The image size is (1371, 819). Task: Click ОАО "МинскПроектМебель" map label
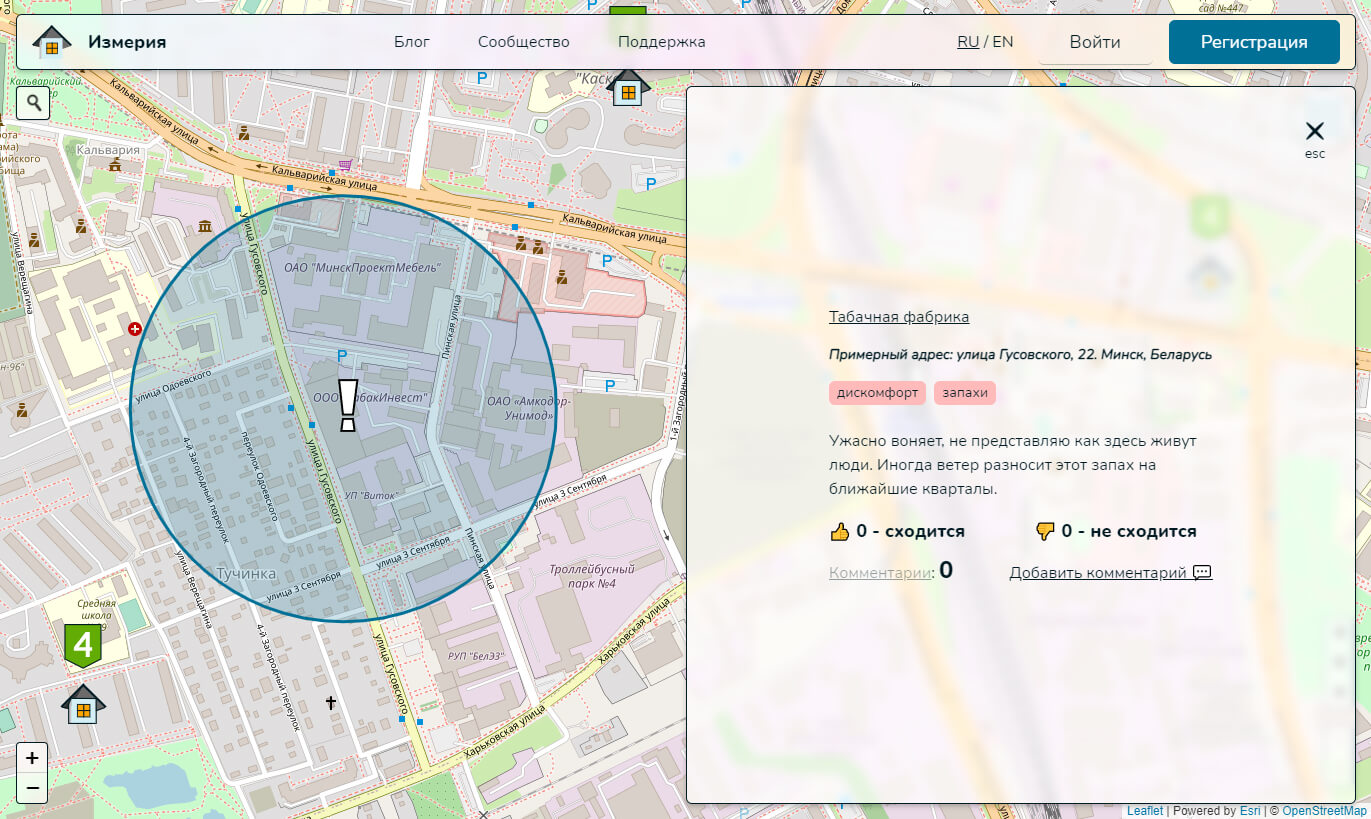(362, 268)
